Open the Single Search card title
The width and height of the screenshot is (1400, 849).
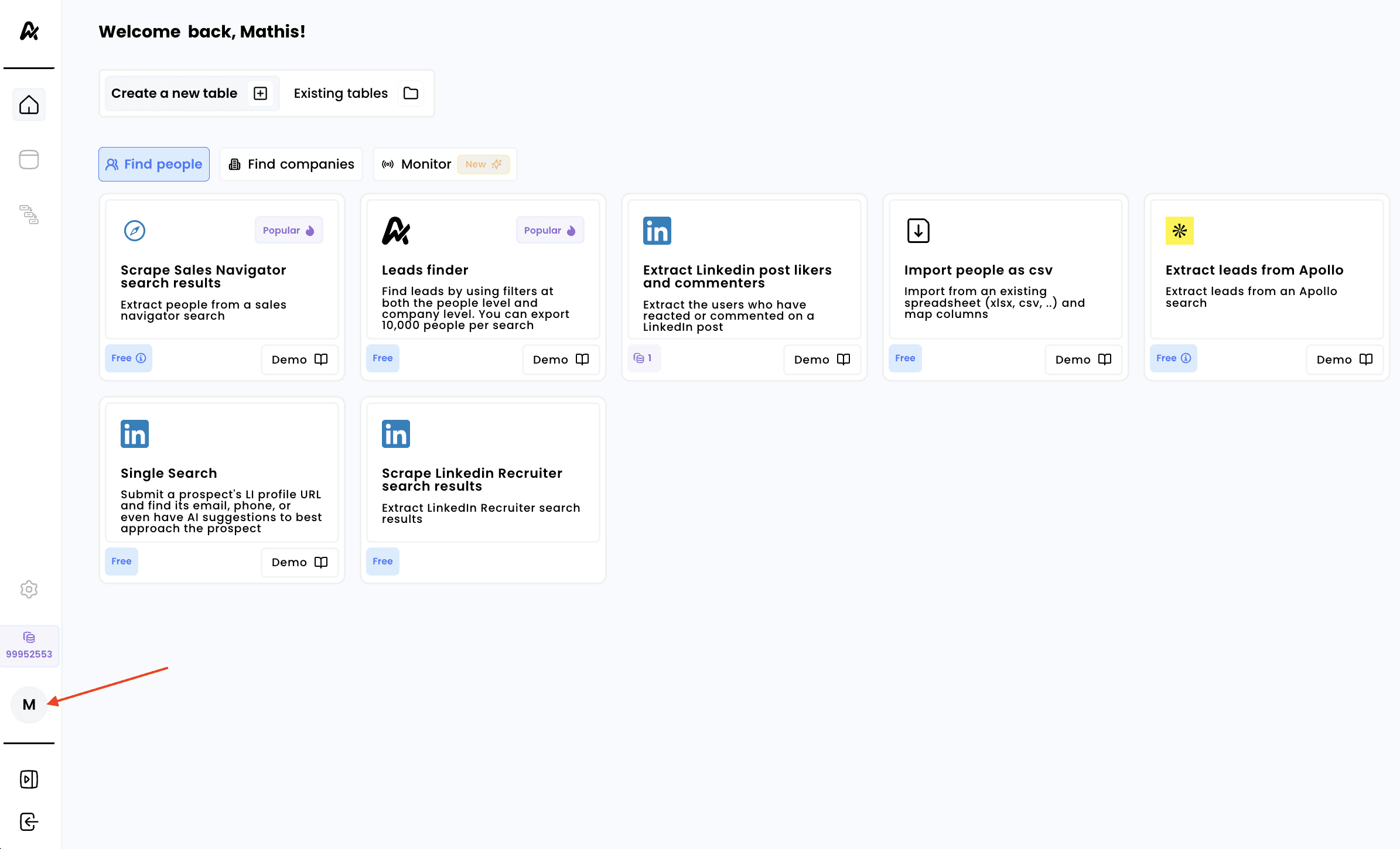(x=169, y=473)
